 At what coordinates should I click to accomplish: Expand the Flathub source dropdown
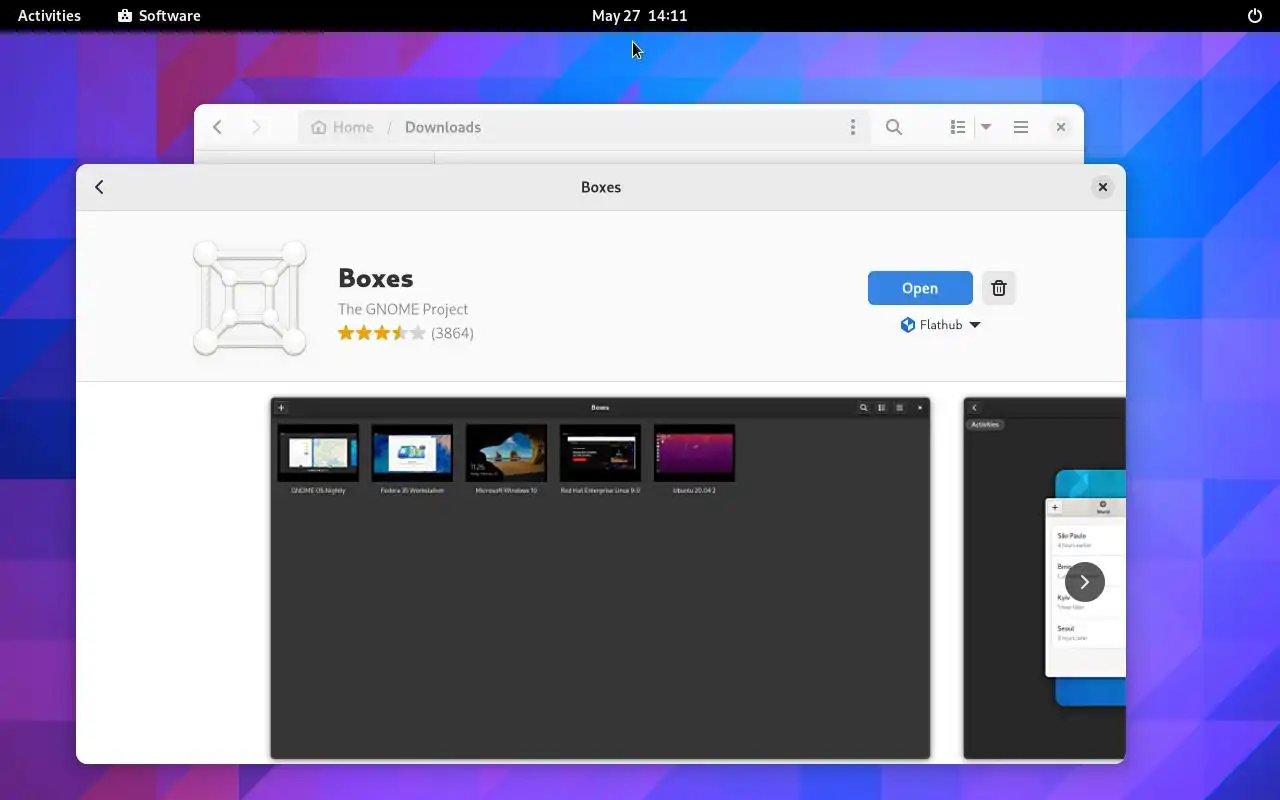pyautogui.click(x=940, y=325)
